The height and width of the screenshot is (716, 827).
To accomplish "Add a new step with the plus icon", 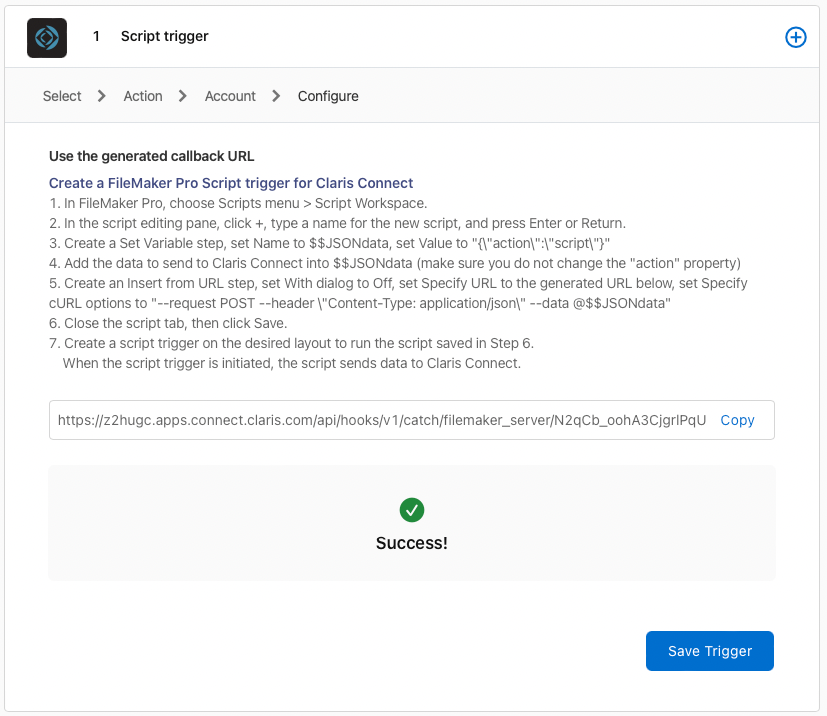I will [x=795, y=37].
